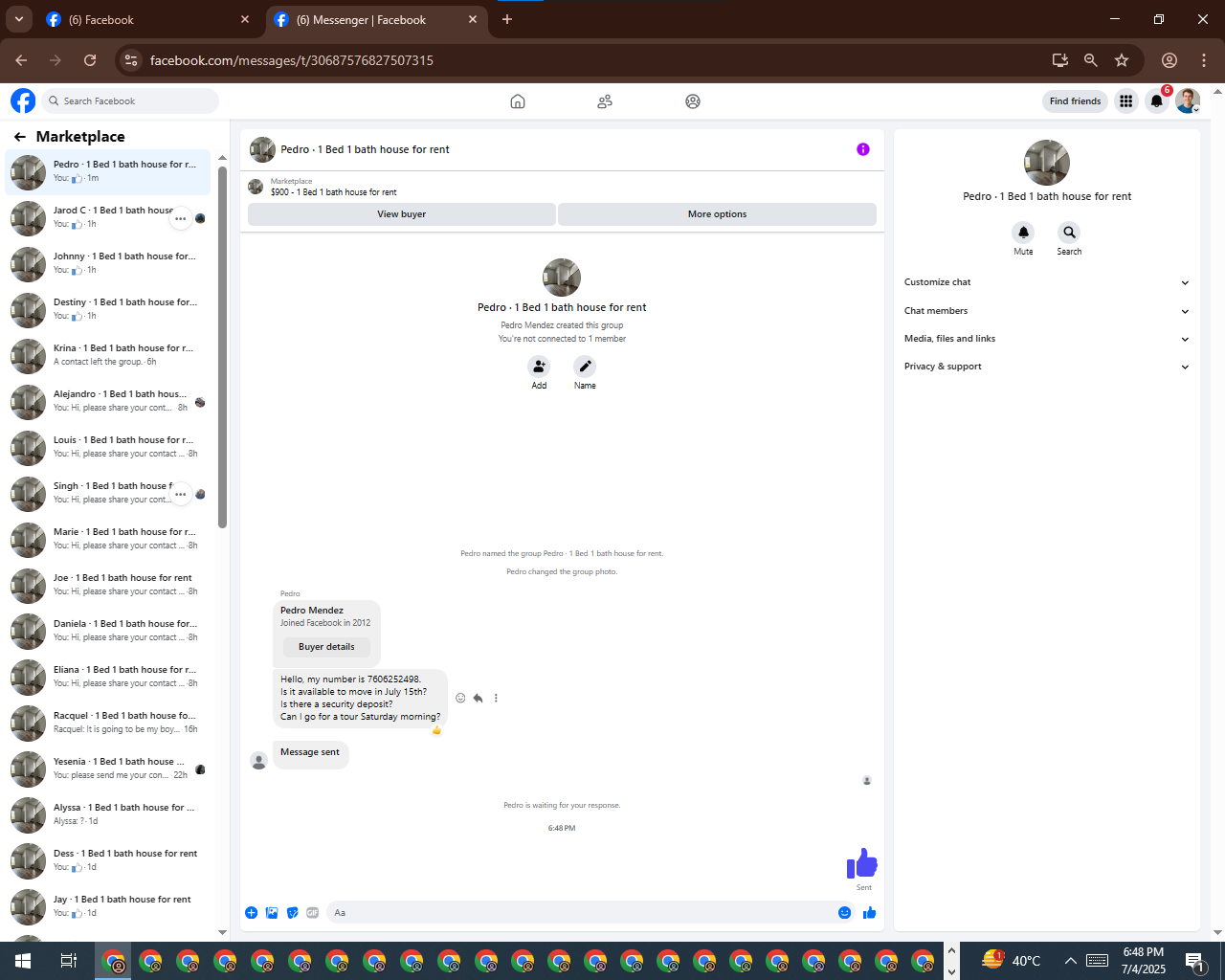Reply to Pedro's message
This screenshot has height=980, width=1225.
(x=478, y=698)
